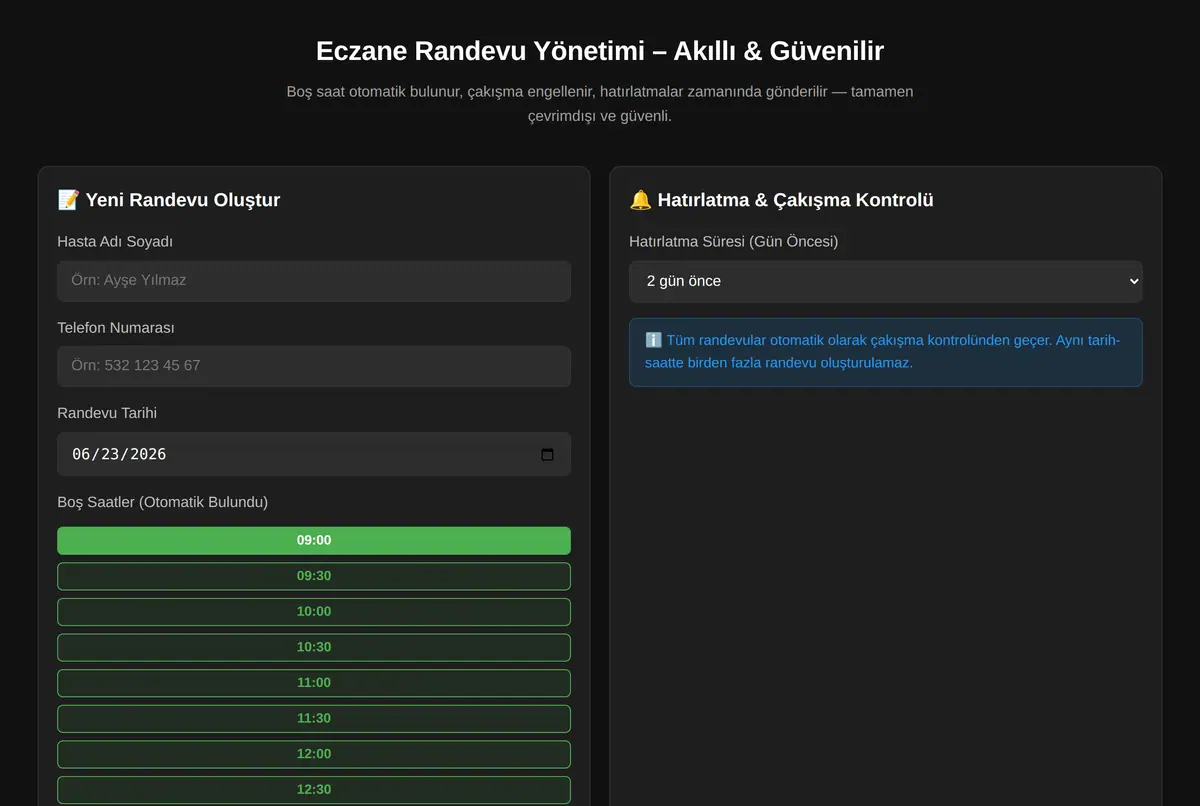Open the calendar picker icon in date field

(547, 454)
